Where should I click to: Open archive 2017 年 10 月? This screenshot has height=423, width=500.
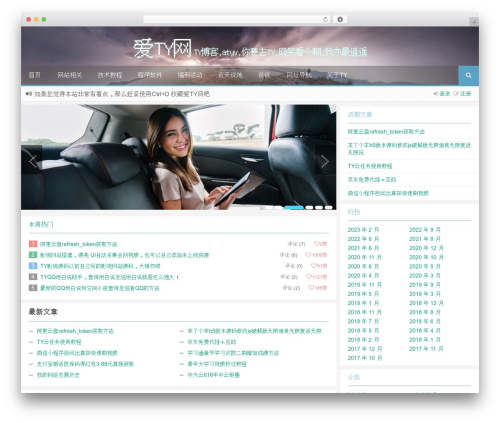365,358
